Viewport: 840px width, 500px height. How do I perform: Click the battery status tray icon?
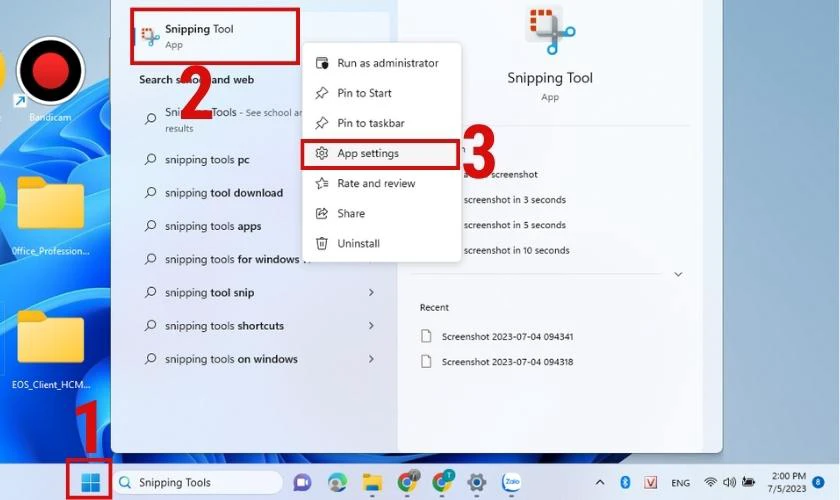748,482
